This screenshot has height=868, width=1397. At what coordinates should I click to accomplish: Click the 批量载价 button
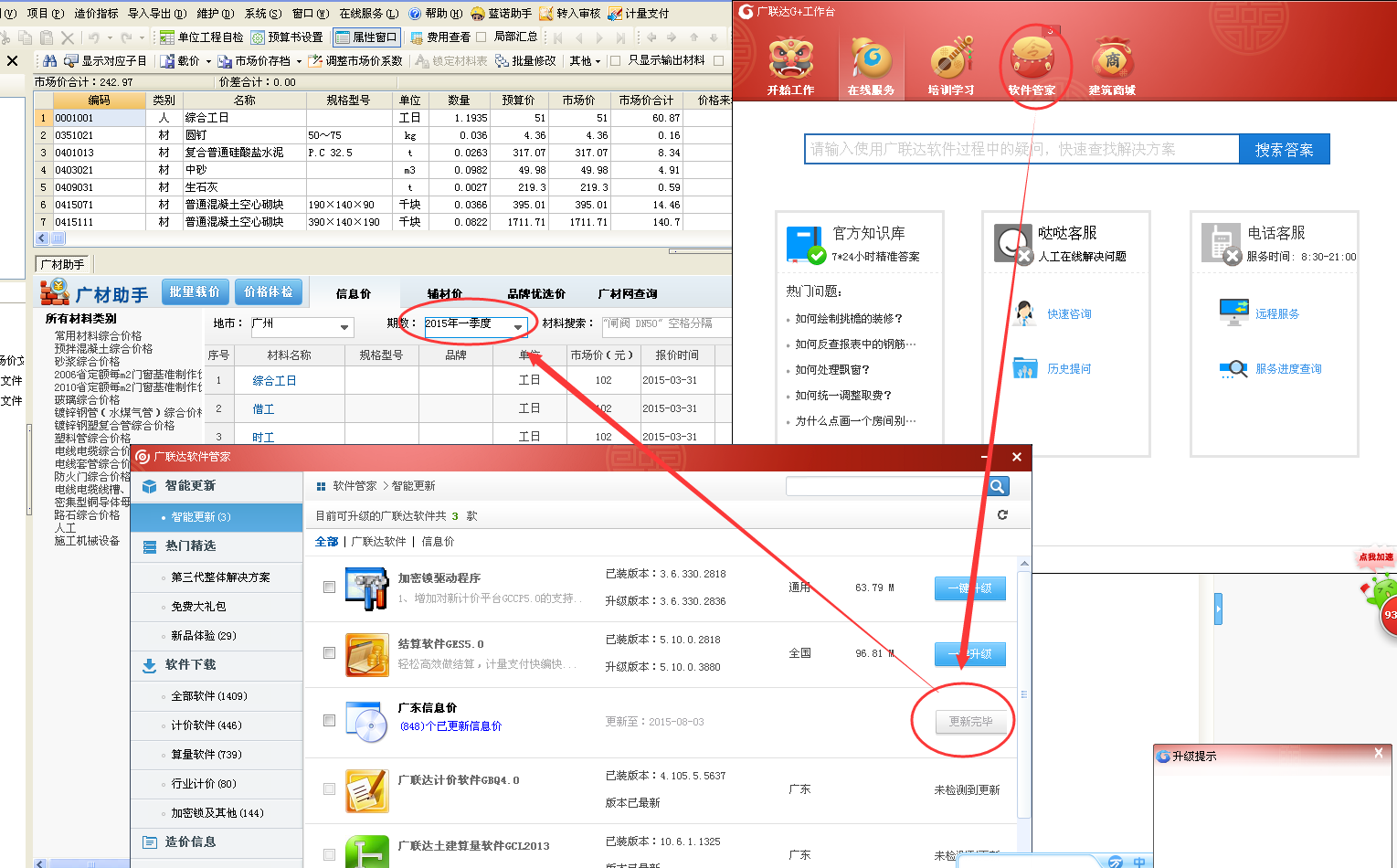click(x=195, y=291)
